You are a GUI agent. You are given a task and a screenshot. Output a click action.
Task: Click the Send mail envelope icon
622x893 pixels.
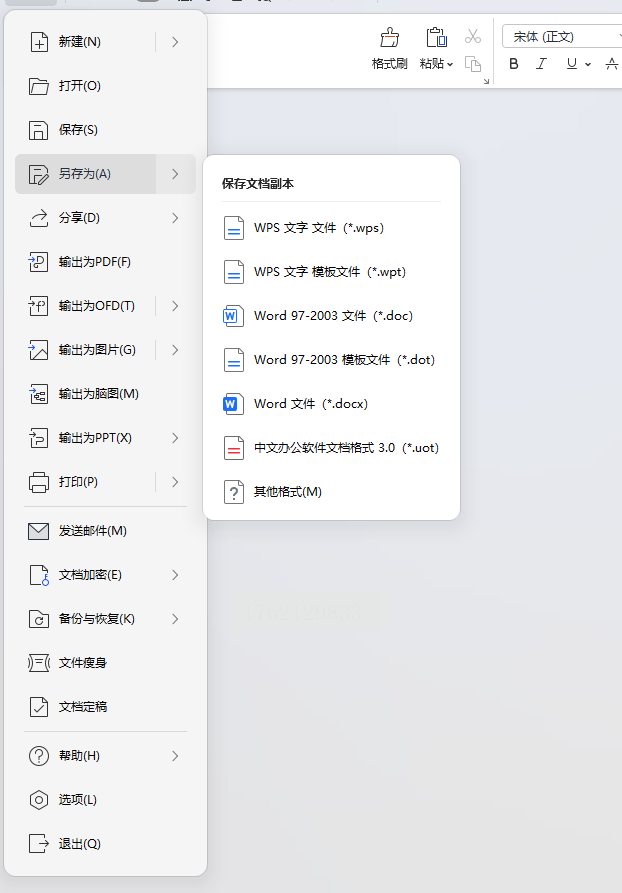click(x=39, y=531)
